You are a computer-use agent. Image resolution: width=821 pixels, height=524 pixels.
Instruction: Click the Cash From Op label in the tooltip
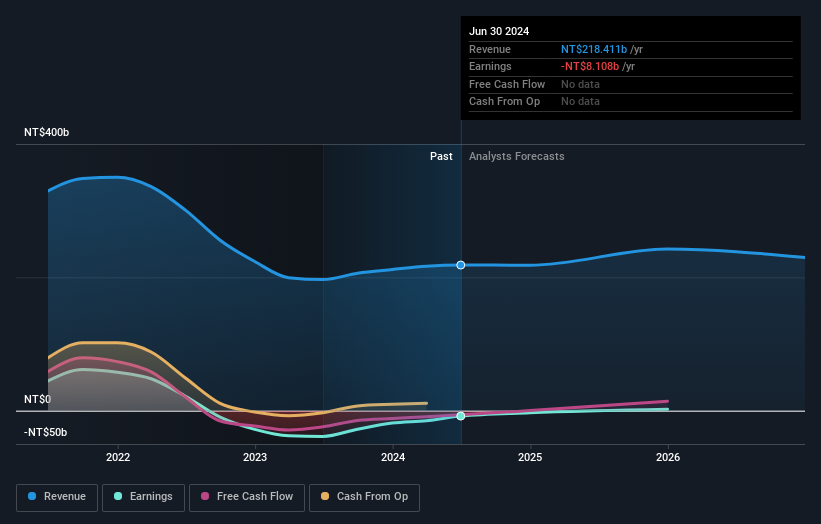point(504,102)
